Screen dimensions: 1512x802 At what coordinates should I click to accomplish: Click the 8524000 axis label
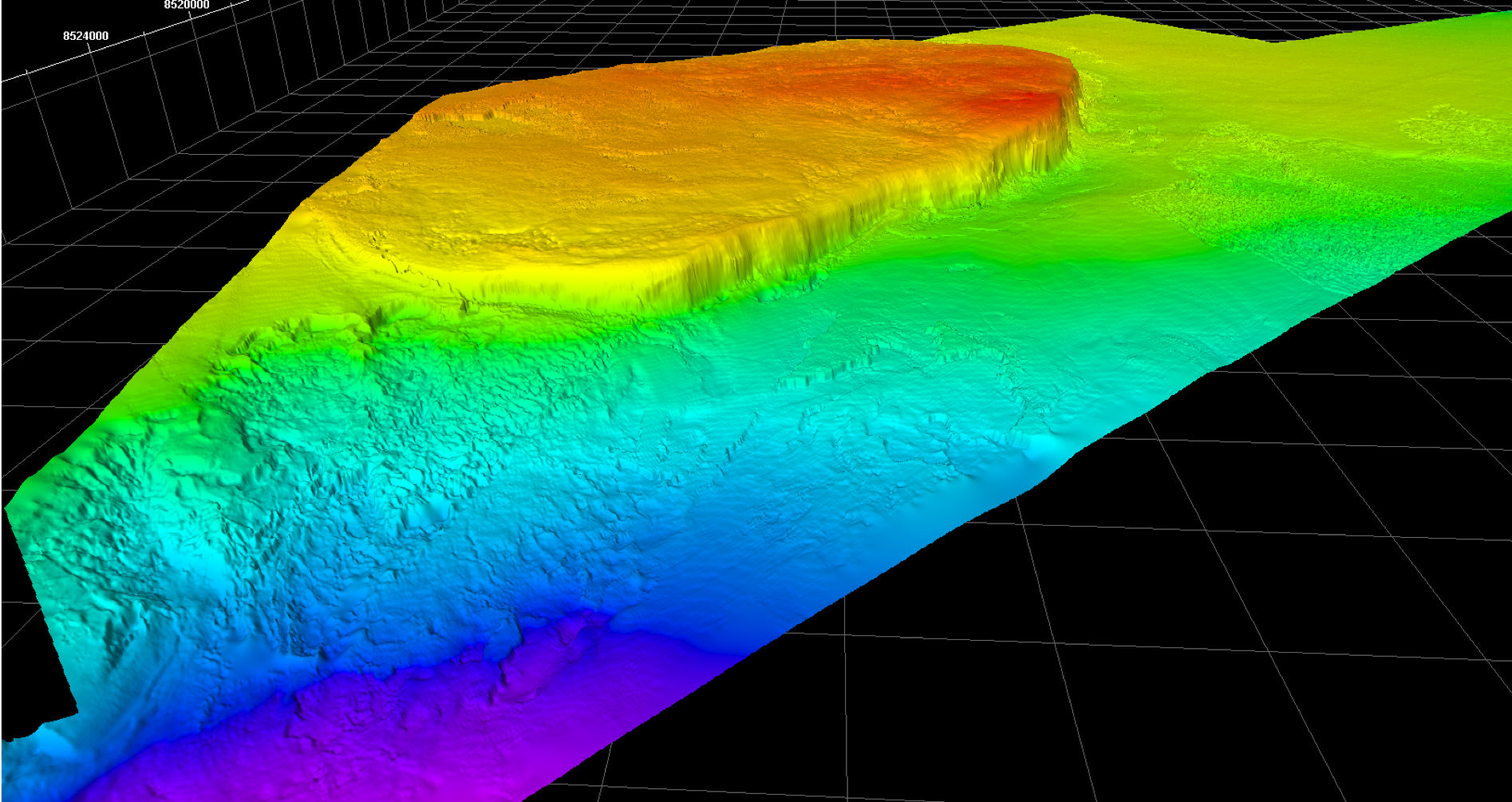[x=85, y=35]
